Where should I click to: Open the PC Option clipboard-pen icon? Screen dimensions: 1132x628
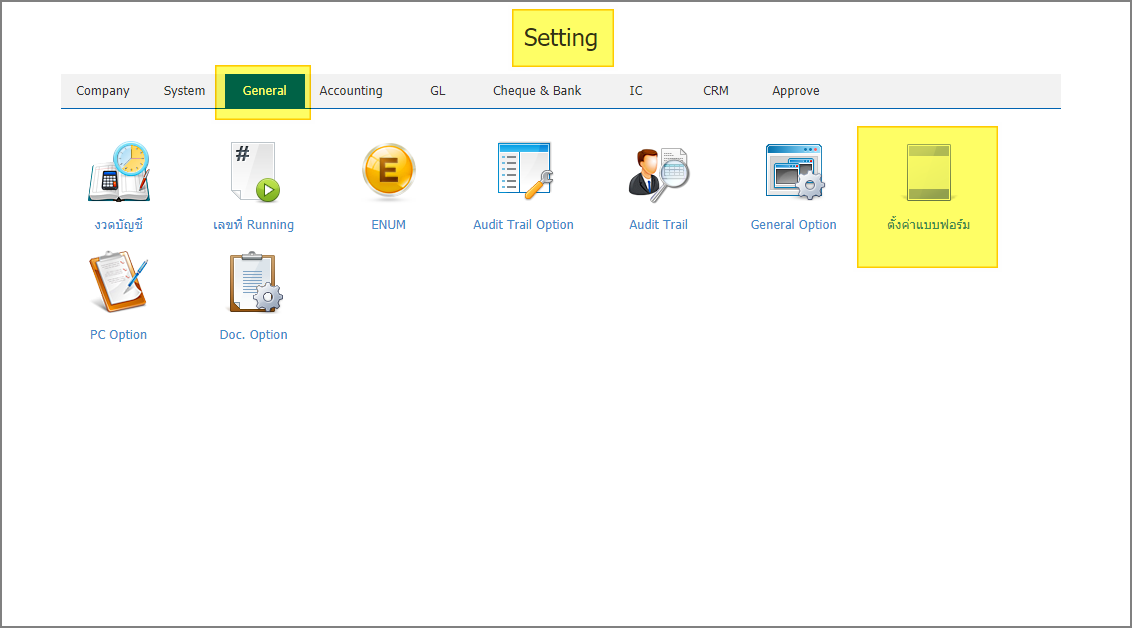[x=118, y=282]
